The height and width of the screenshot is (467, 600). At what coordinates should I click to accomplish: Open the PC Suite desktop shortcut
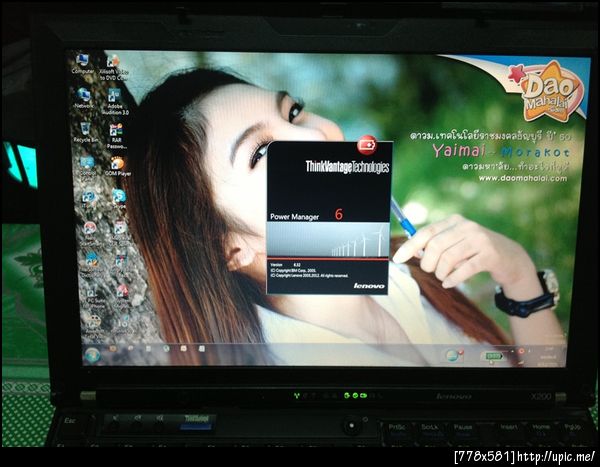94,299
